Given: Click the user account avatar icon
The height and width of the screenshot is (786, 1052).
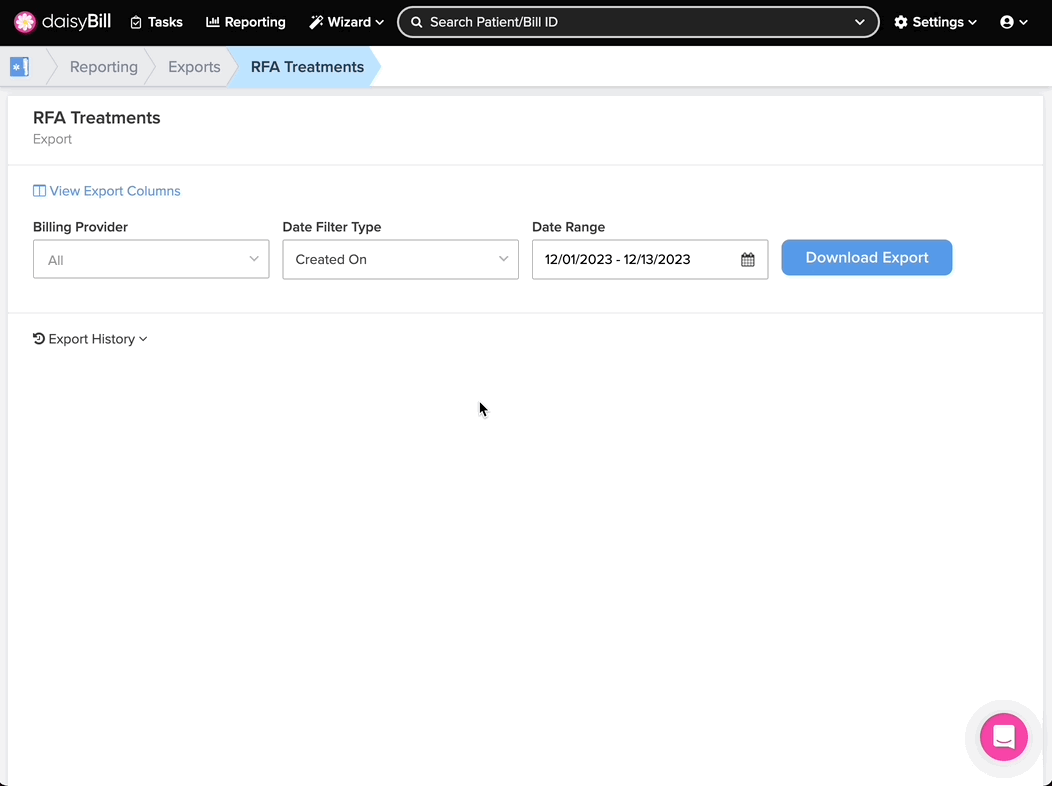Looking at the screenshot, I should (1007, 22).
